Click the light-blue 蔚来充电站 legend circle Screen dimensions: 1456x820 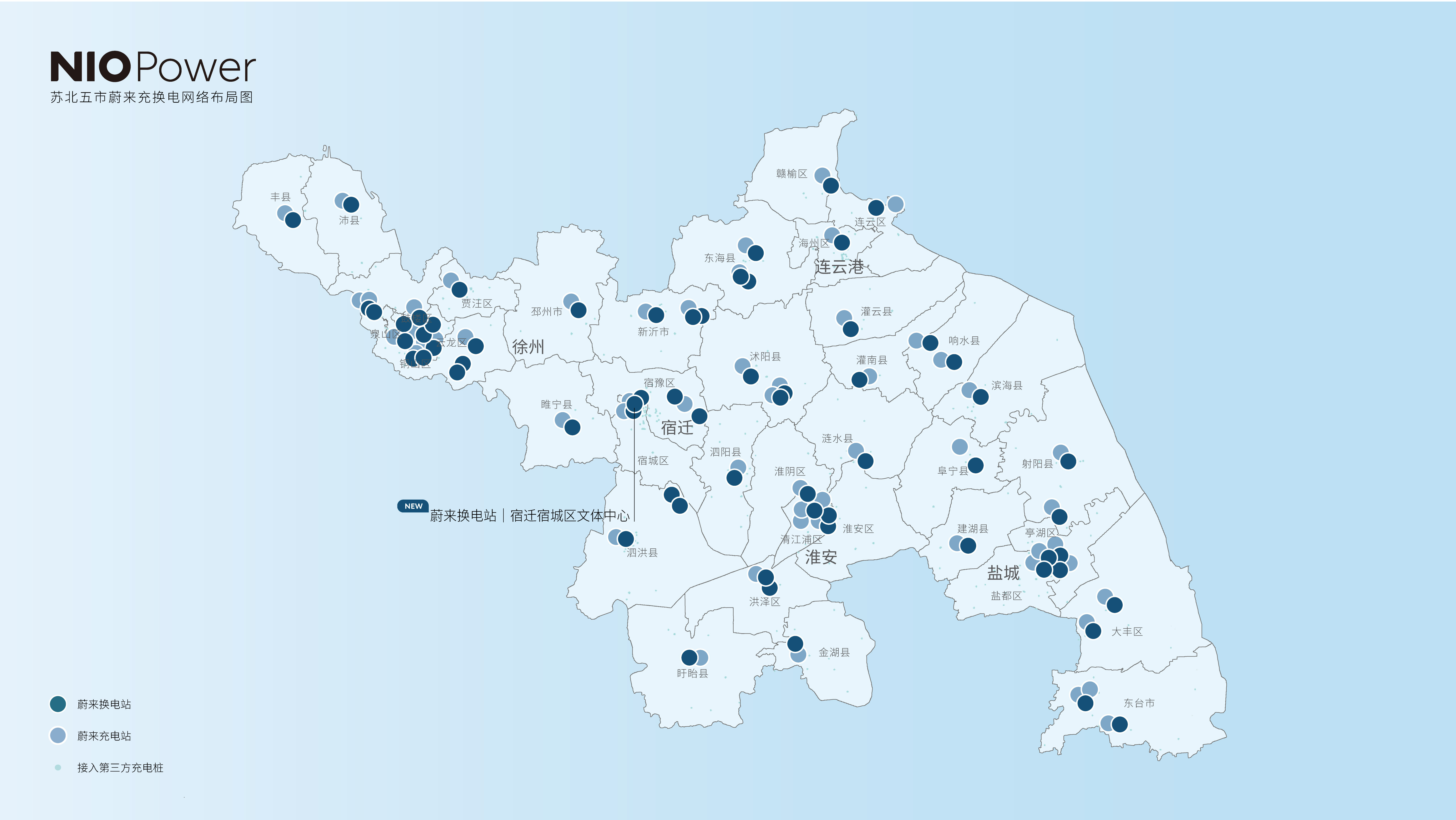click(x=58, y=735)
